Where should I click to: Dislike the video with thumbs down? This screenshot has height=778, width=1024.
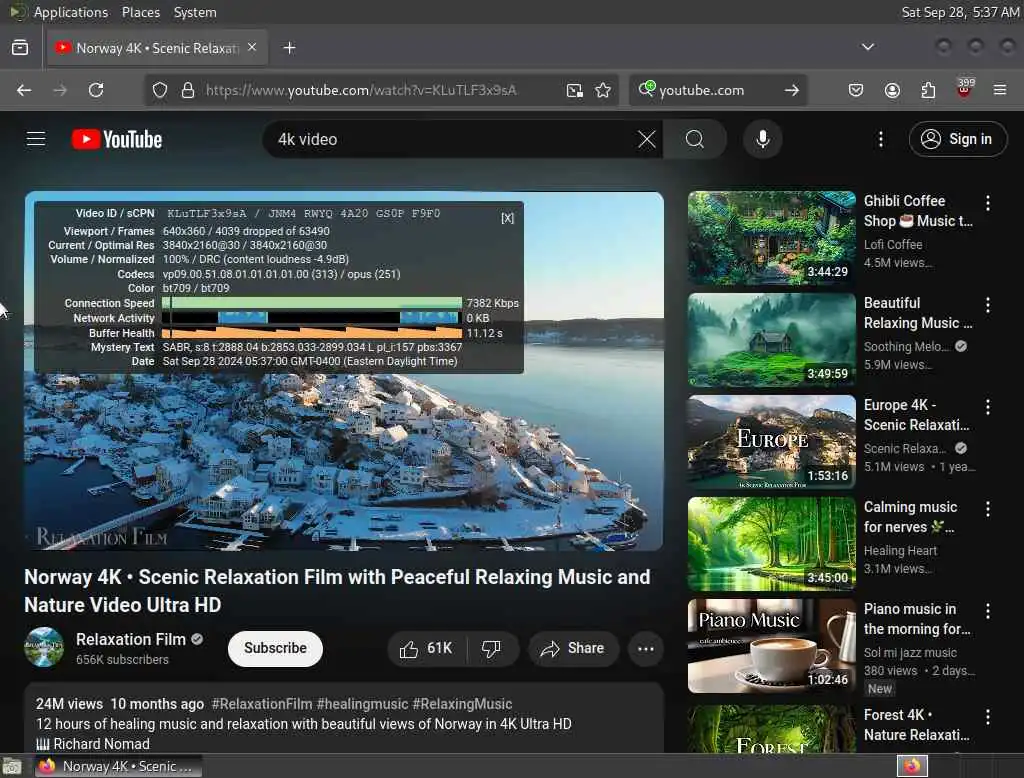[x=491, y=649]
